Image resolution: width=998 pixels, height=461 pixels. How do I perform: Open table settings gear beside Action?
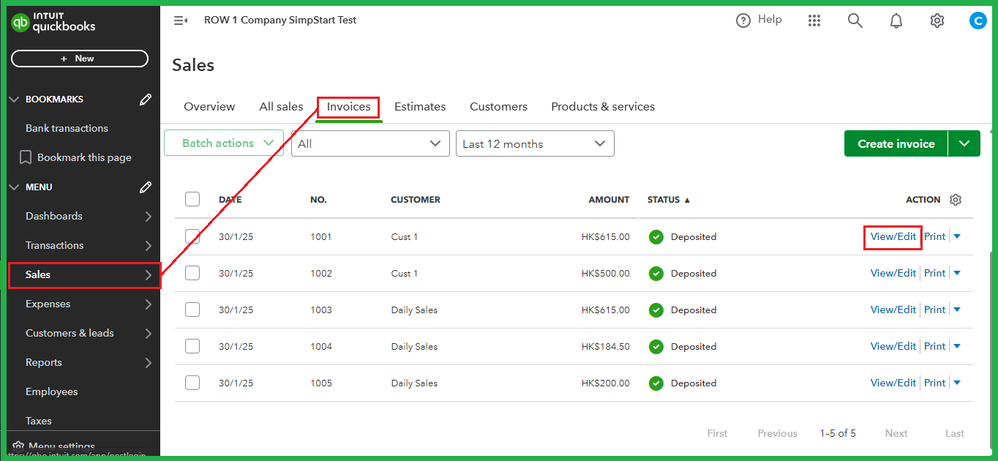pyautogui.click(x=955, y=200)
